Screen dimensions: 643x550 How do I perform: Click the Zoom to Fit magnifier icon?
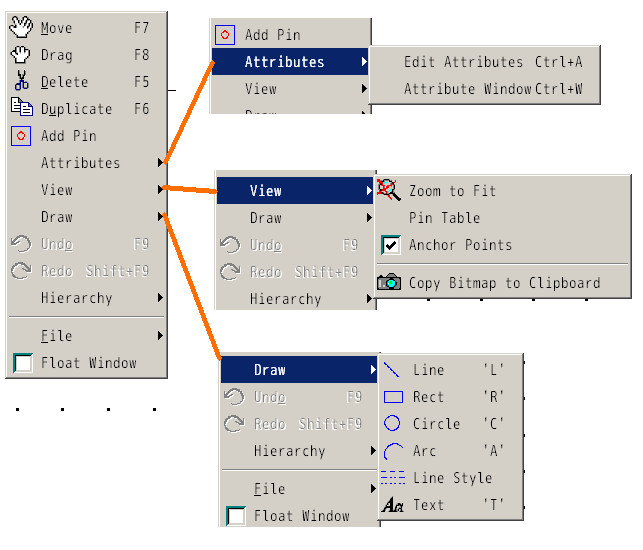[x=390, y=190]
